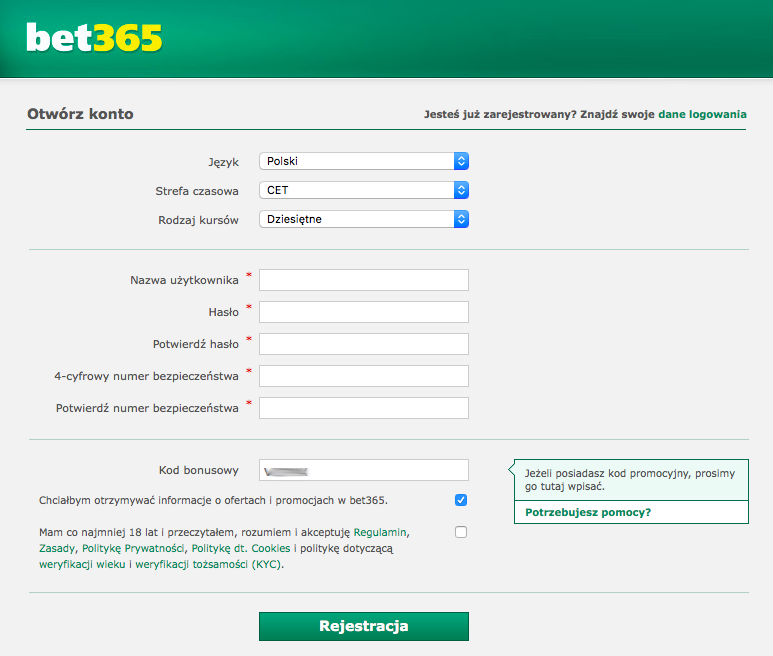Click the Nazwa użytkownika label
Screen dimensions: 773x656
(184, 280)
